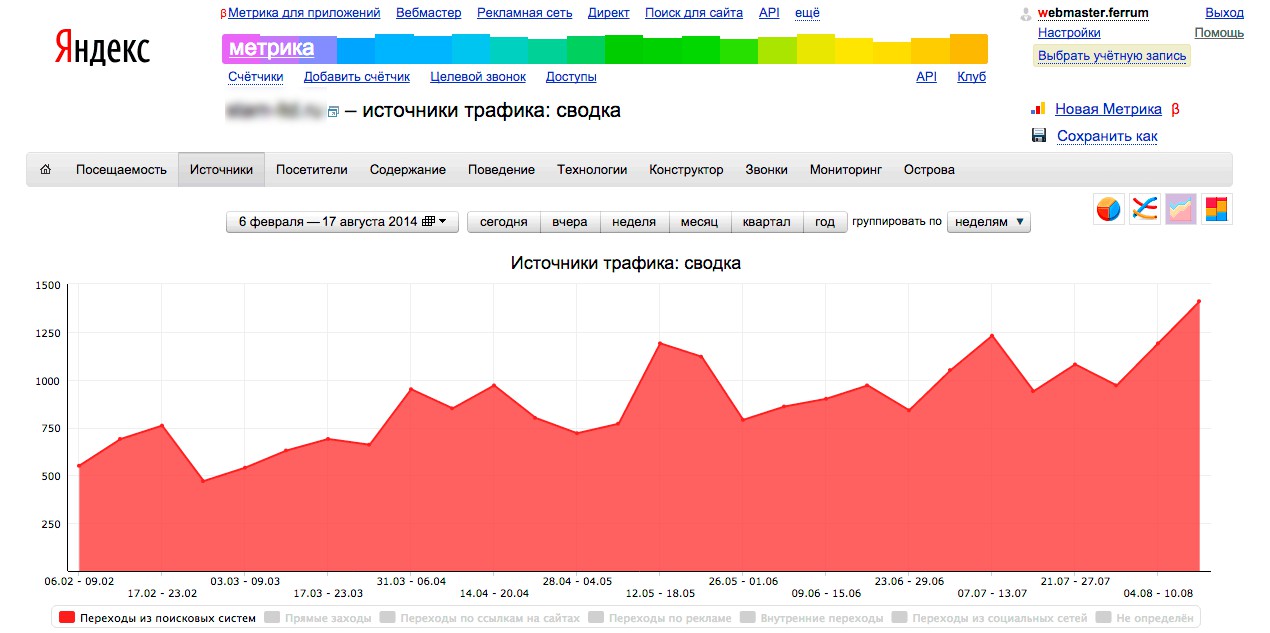Toggle 'Прямые заходы' legend series
Image resolution: width=1270 pixels, height=633 pixels.
[x=317, y=618]
